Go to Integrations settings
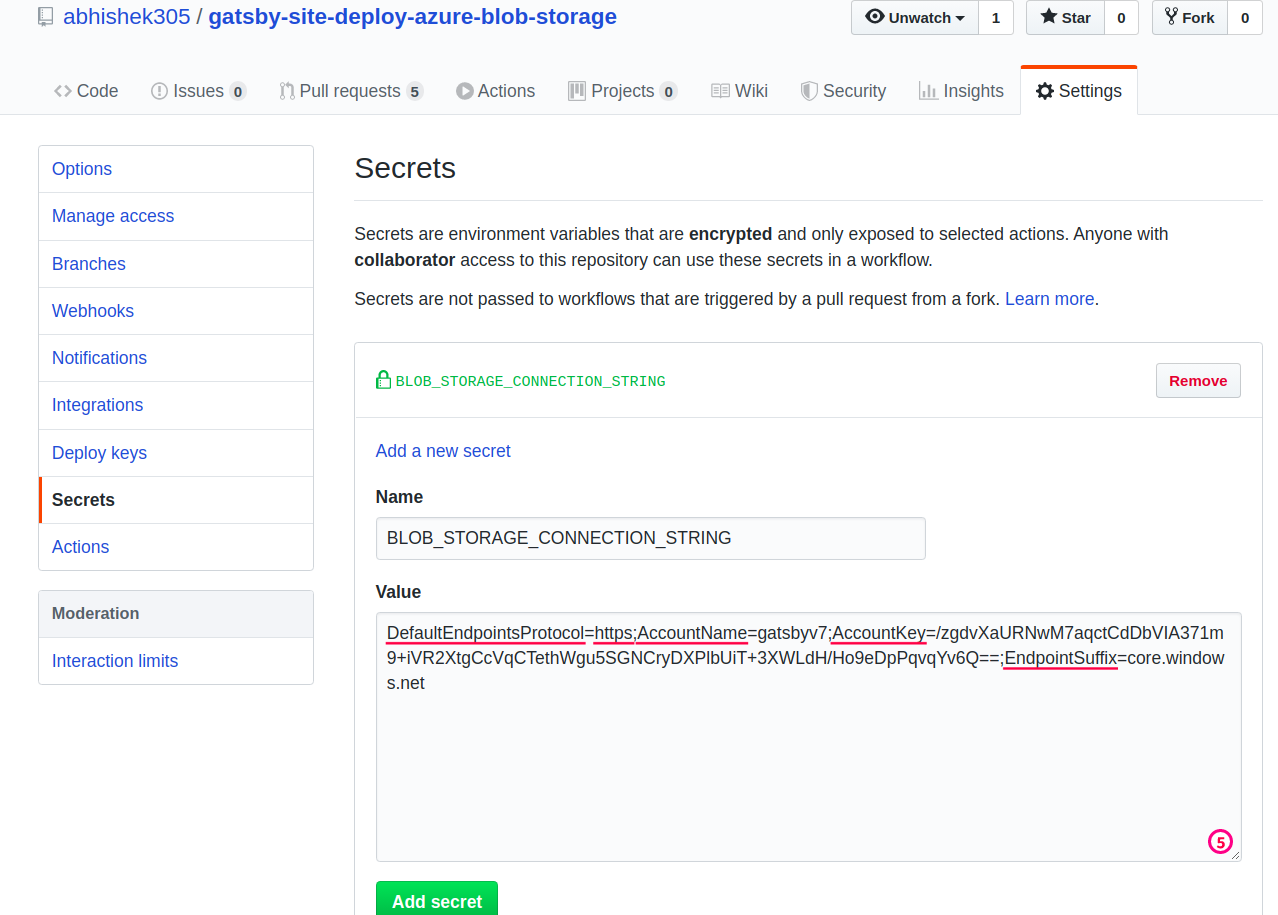 (176, 405)
